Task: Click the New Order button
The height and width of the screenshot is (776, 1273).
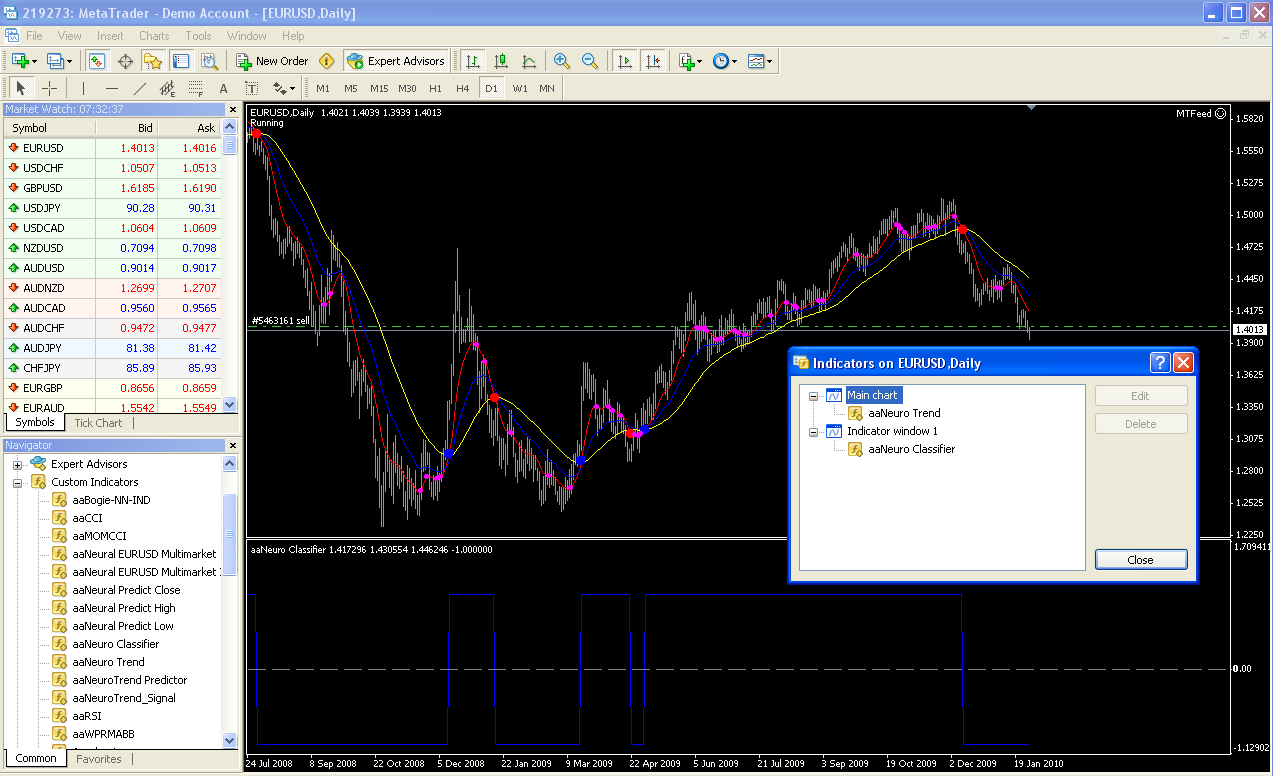Action: (272, 61)
